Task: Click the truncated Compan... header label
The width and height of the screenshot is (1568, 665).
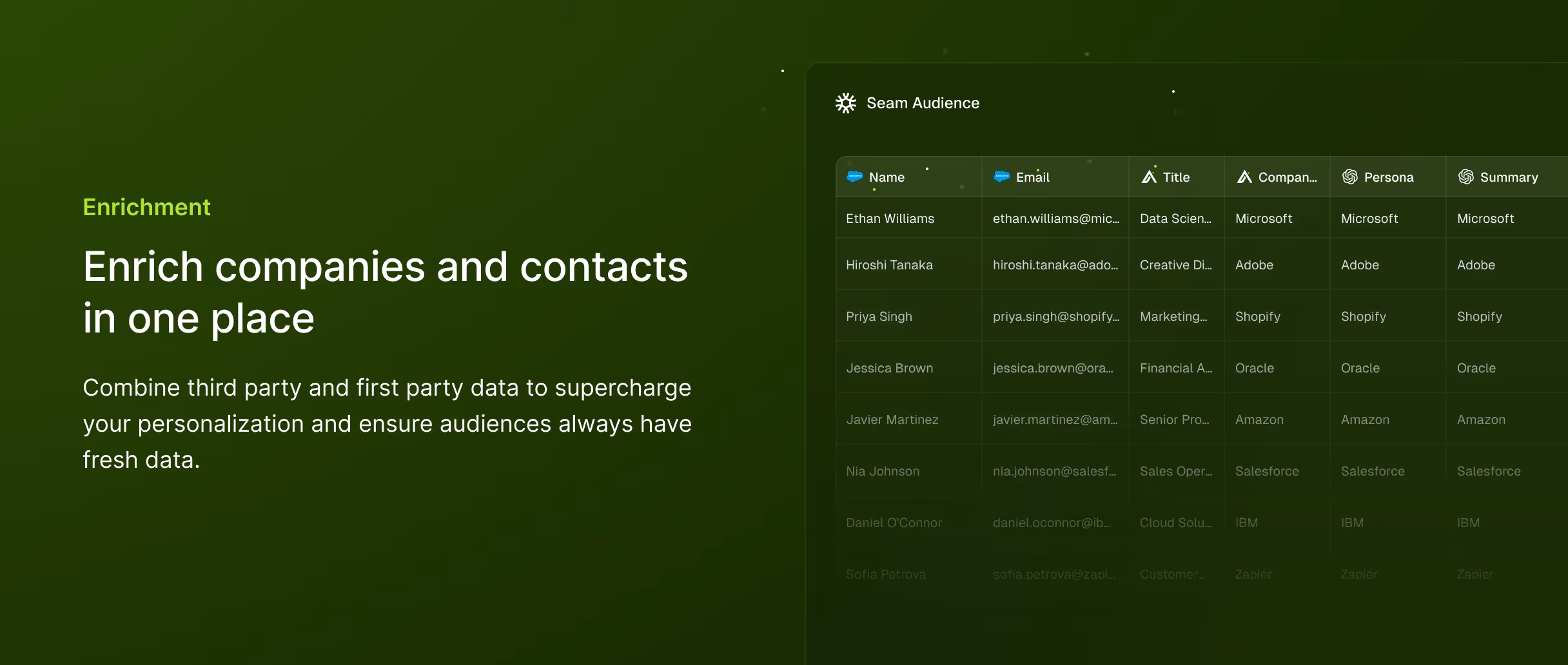Action: pyautogui.click(x=1288, y=177)
